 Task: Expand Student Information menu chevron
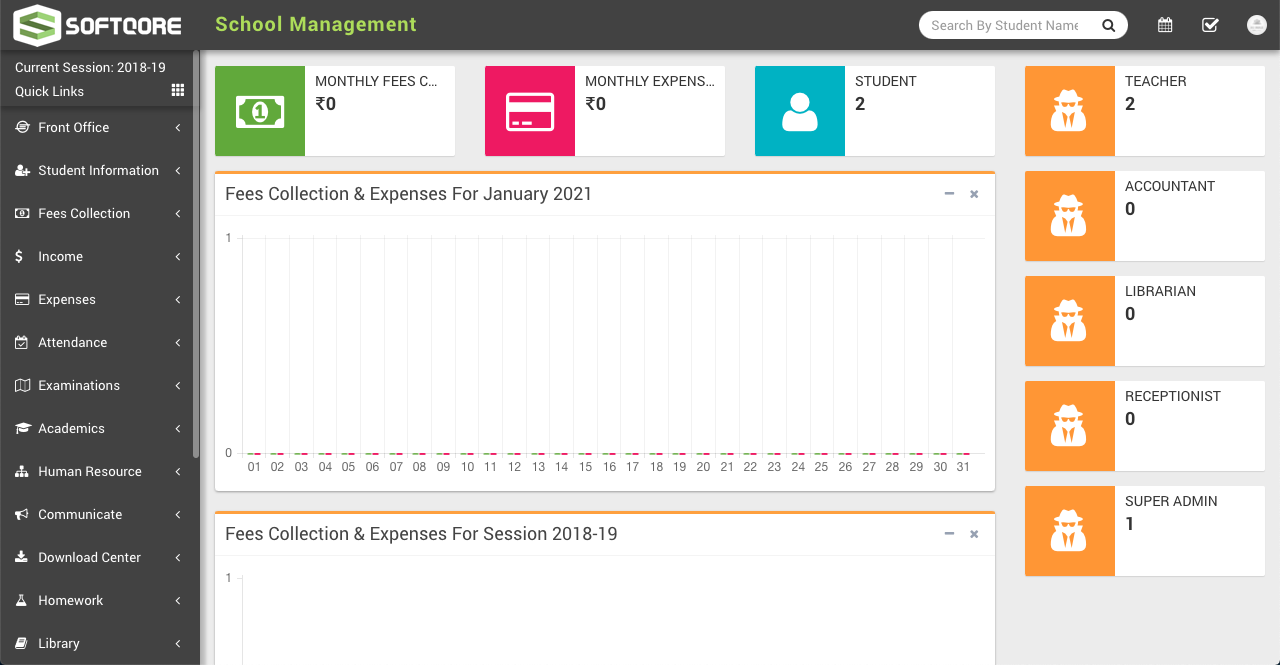point(178,170)
